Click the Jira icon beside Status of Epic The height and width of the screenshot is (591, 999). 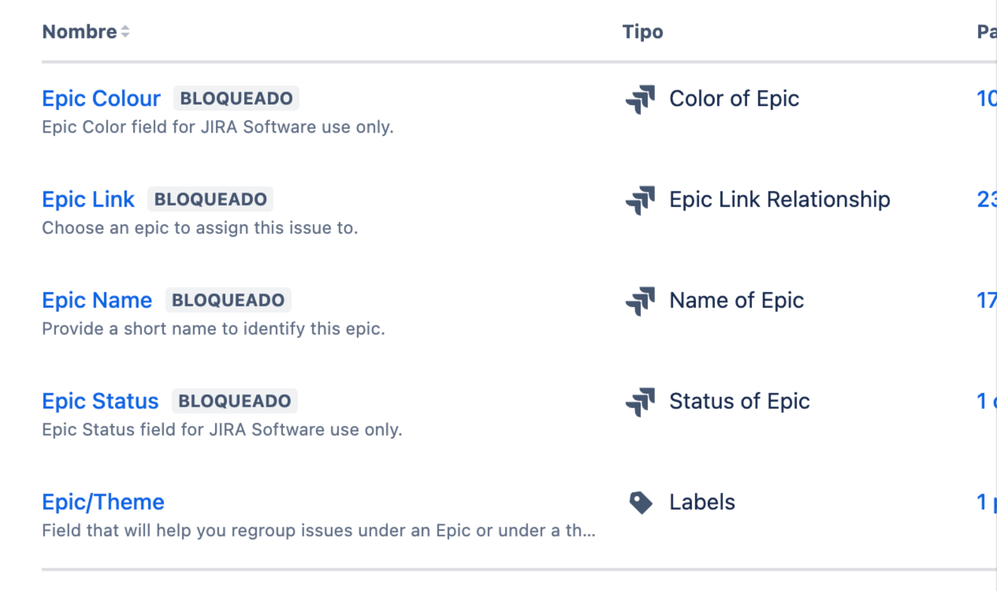[x=640, y=402]
